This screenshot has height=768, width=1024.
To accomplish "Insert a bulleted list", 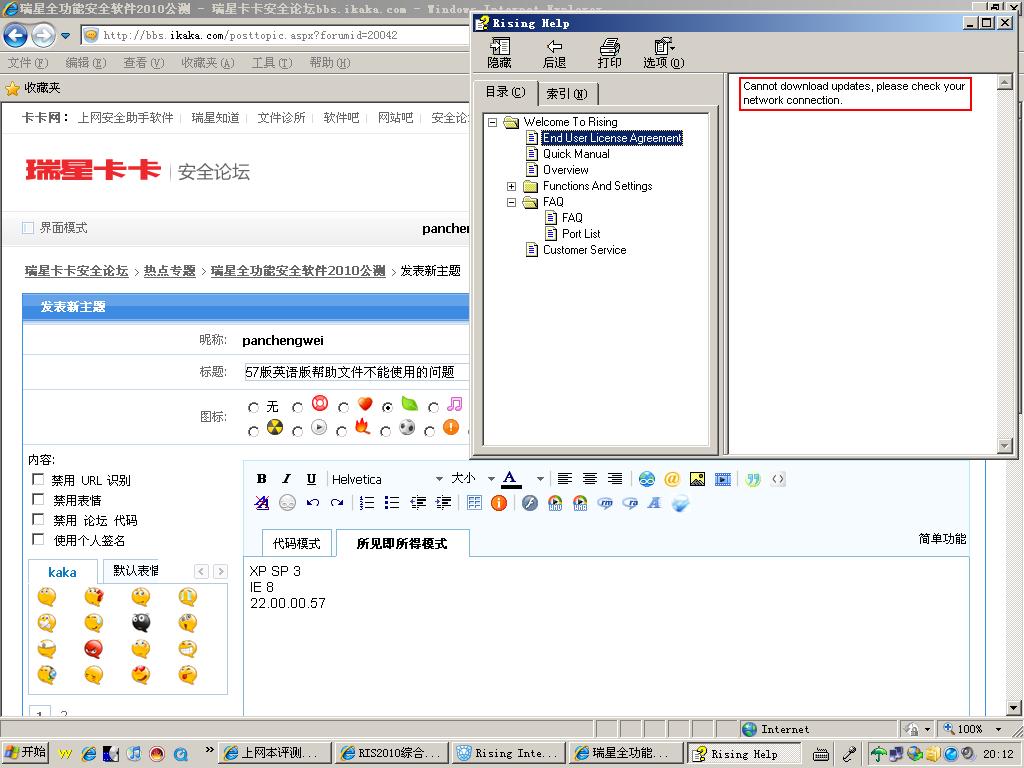I will [392, 503].
